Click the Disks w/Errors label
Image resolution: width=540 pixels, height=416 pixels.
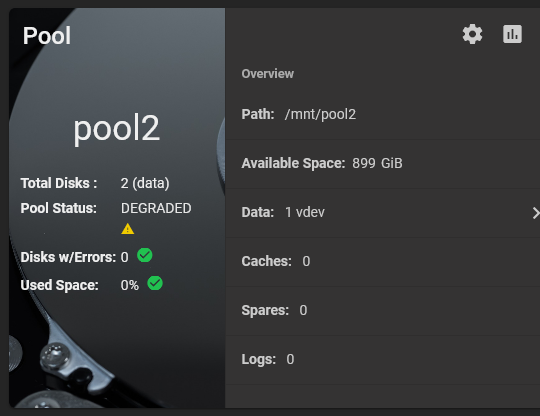68,257
